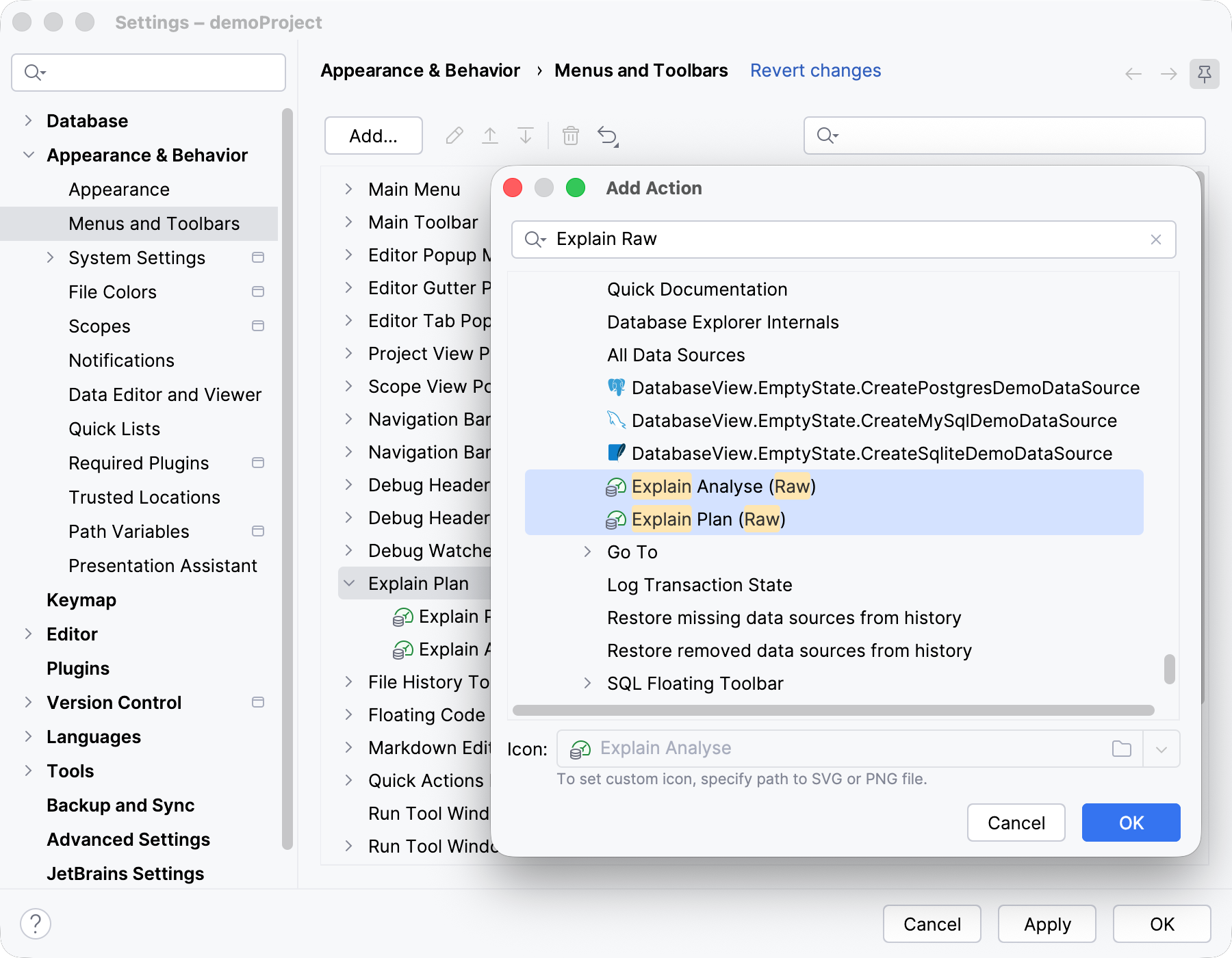1232x958 pixels.
Task: Select Quick Documentation action
Action: (697, 289)
